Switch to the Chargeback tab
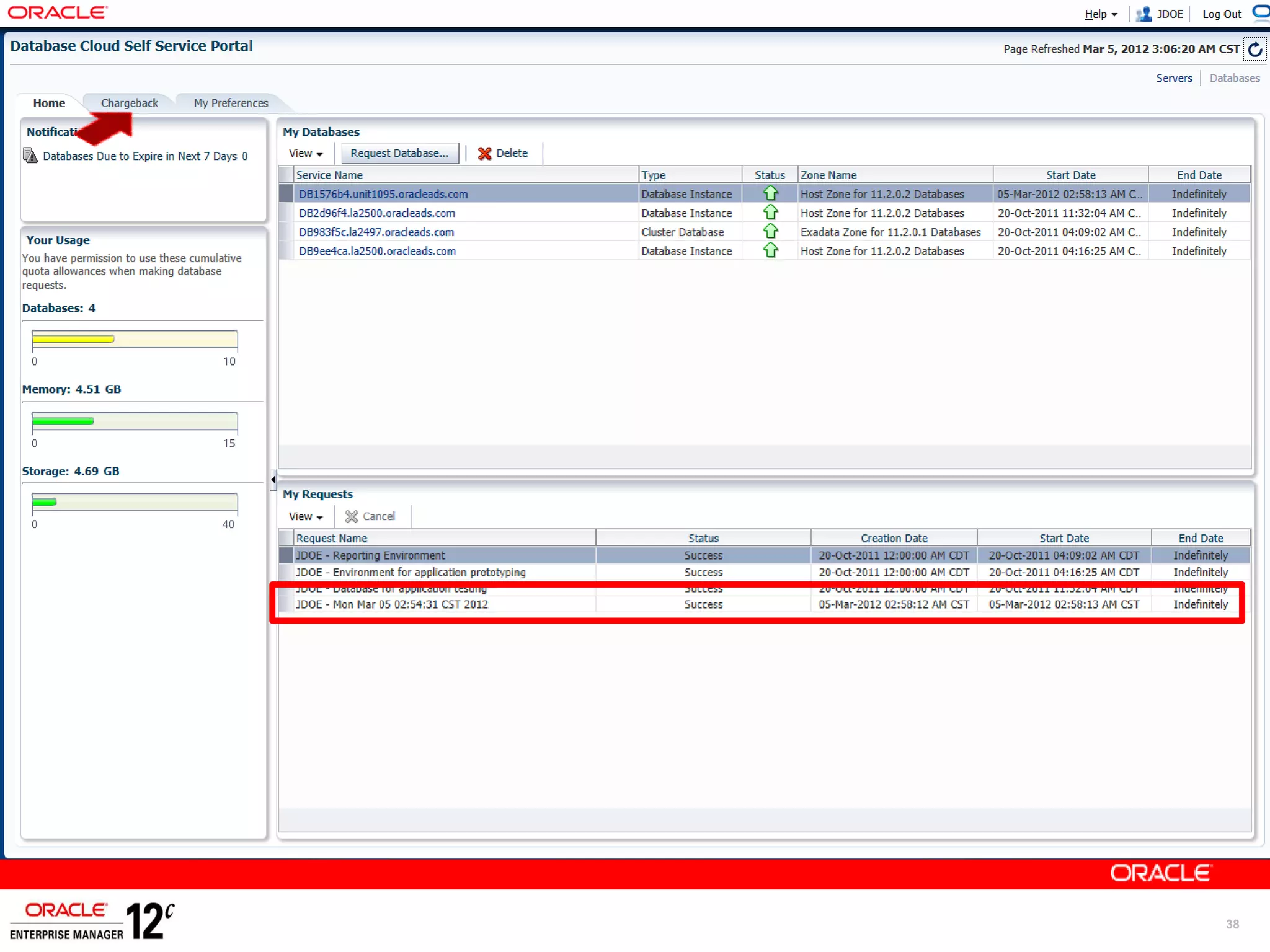1270x952 pixels. [x=130, y=103]
